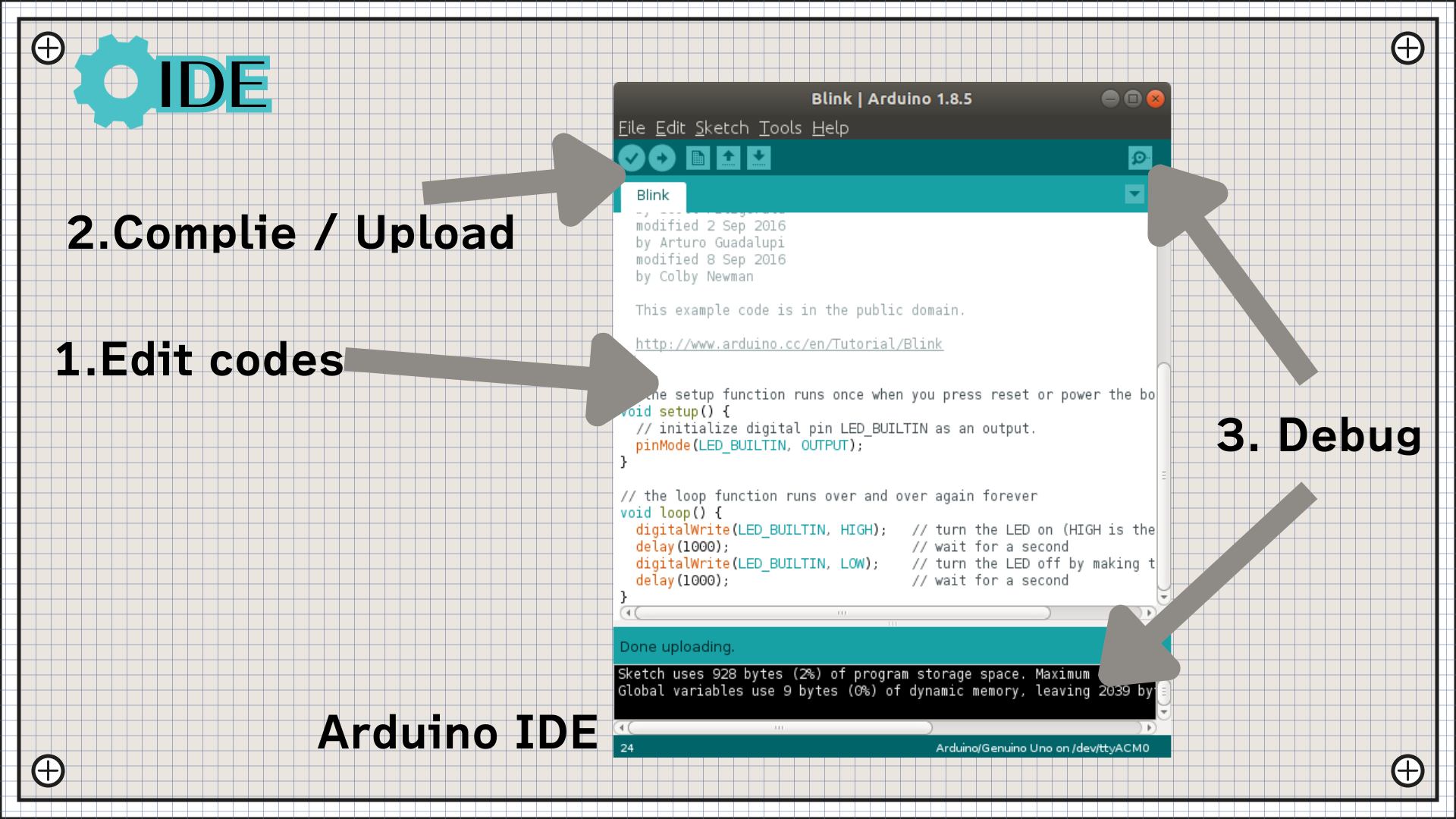Close the Arduino window
This screenshot has width=1456, height=819.
1156,99
